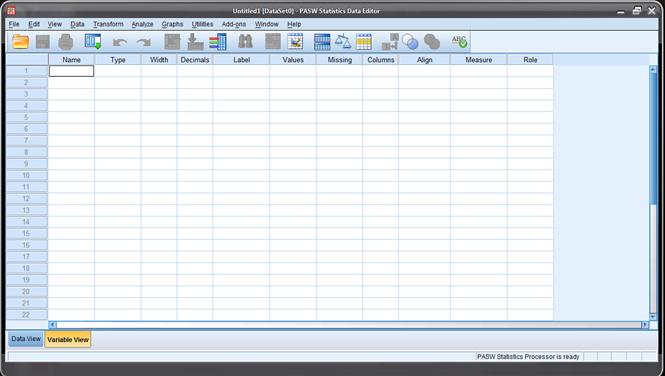665x376 pixels.
Task: Click the Show all variables gray circles icon
Action: tap(432, 42)
